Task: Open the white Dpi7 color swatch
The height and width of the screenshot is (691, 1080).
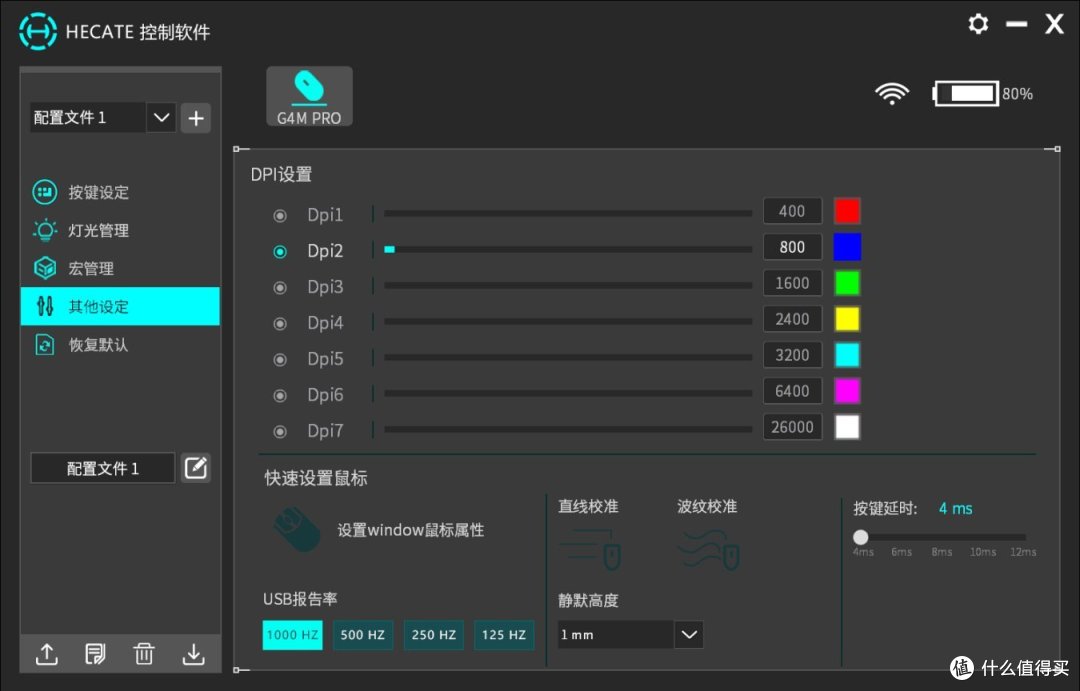Action: pyautogui.click(x=847, y=427)
